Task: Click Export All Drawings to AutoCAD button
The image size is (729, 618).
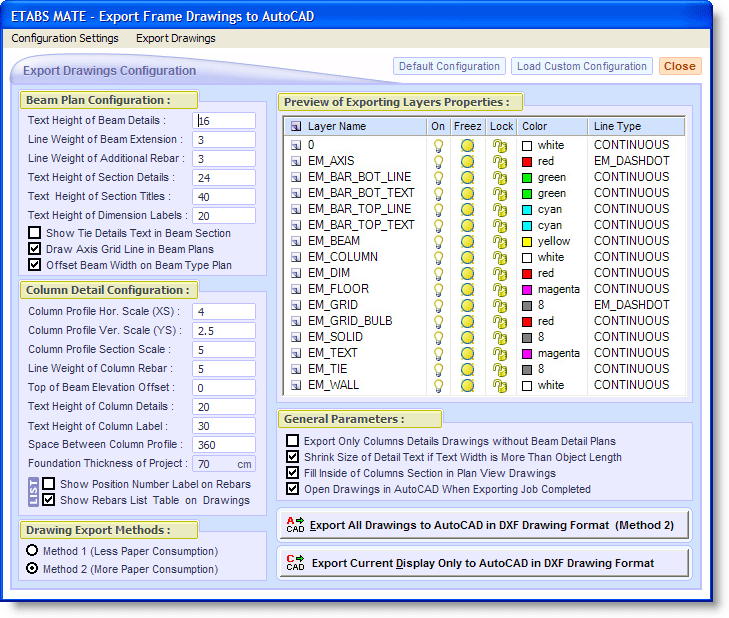Action: pyautogui.click(x=483, y=525)
